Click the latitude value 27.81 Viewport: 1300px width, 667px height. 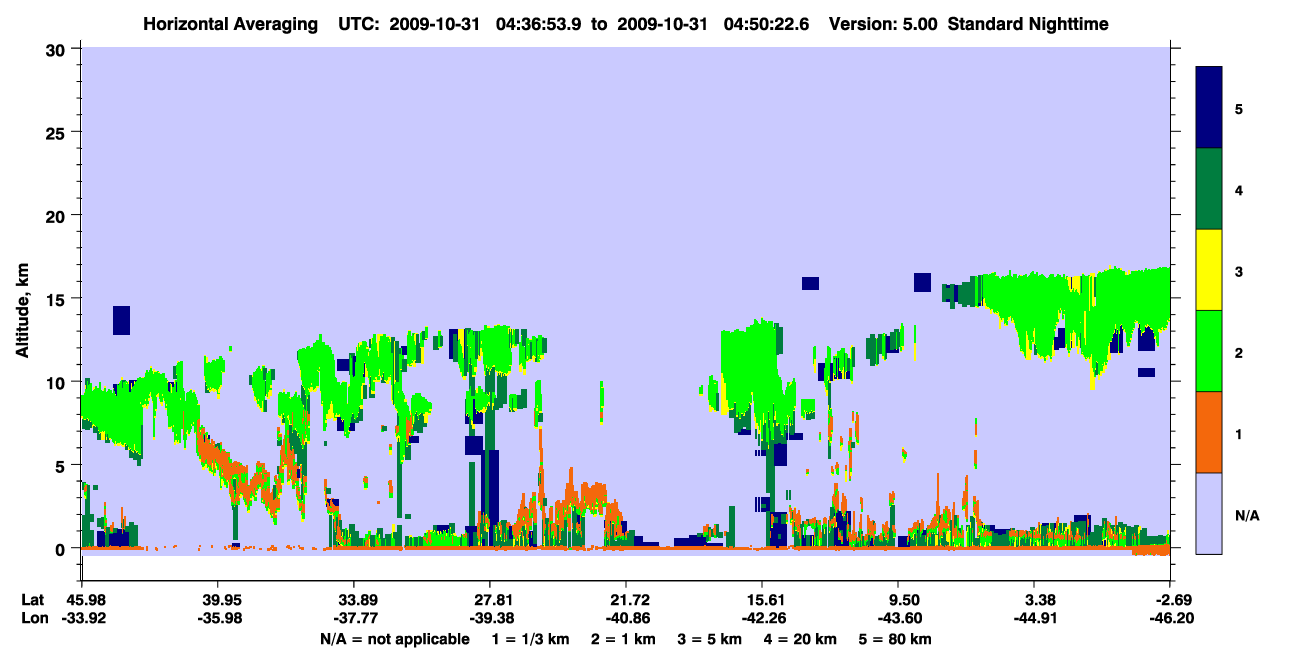click(489, 600)
